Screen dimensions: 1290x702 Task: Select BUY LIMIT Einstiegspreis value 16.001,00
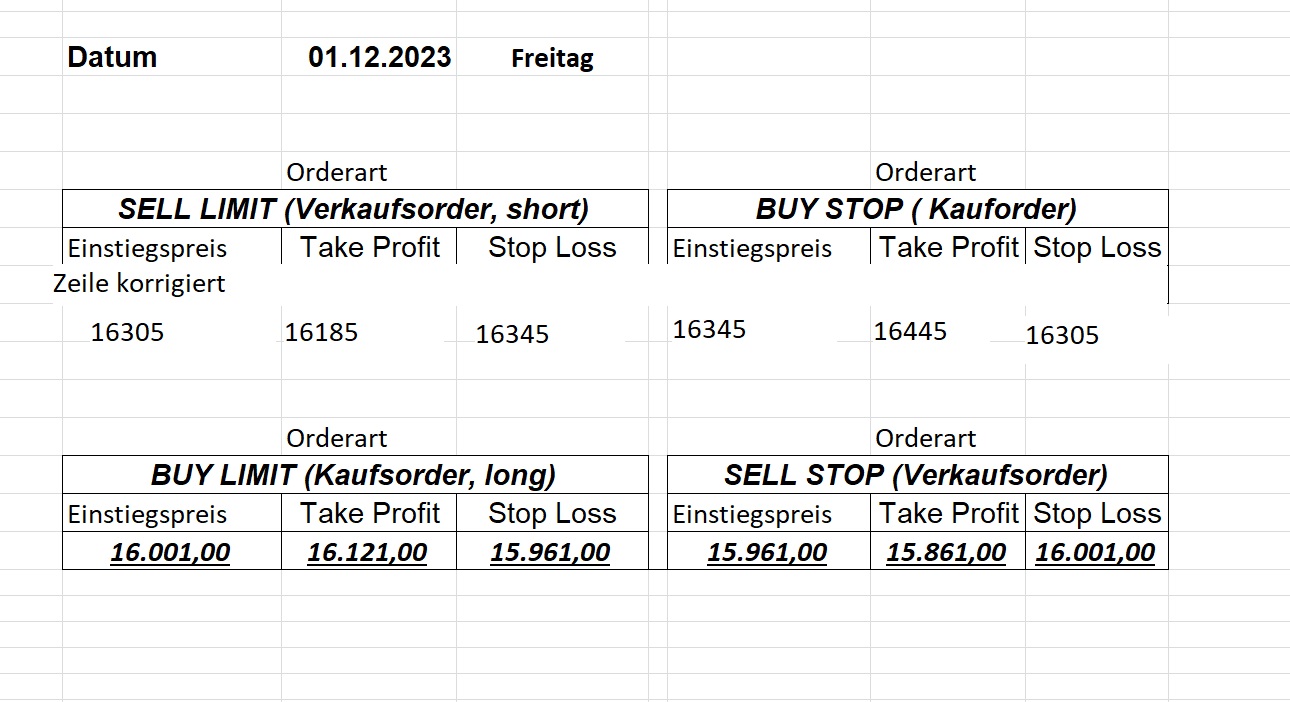click(x=170, y=552)
